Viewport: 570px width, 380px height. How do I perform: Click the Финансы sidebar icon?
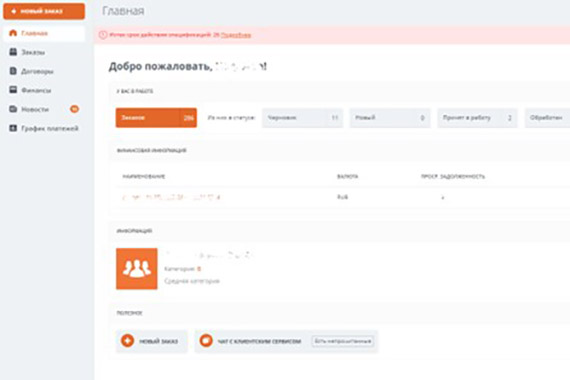tap(13, 90)
